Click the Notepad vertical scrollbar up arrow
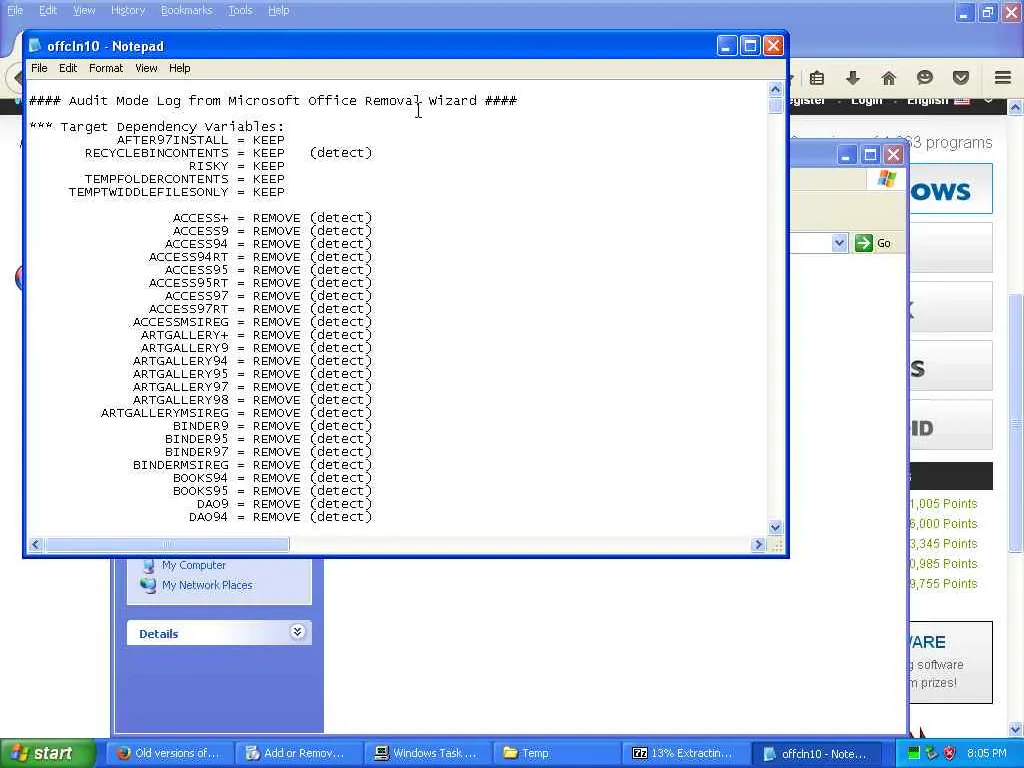1024x768 pixels. [x=775, y=89]
